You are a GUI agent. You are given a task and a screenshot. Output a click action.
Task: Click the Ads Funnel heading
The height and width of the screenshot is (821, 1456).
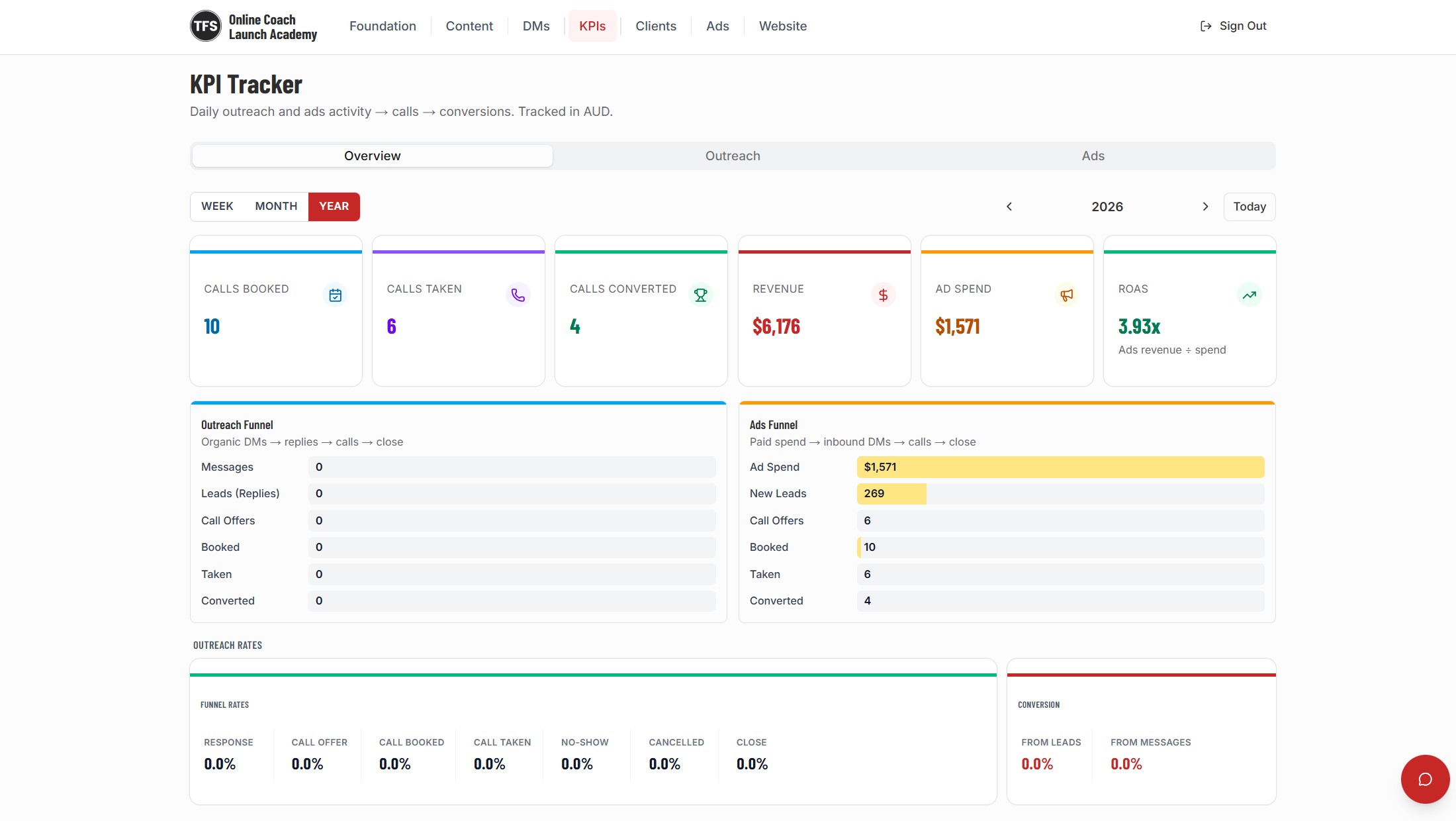point(774,425)
